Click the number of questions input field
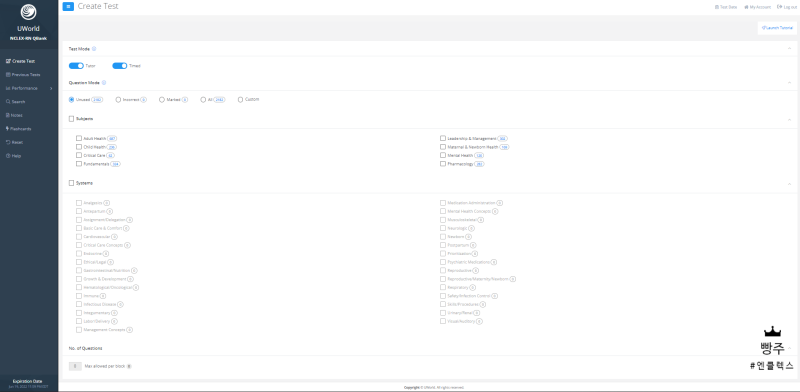The width and height of the screenshot is (800, 392). pyautogui.click(x=75, y=366)
